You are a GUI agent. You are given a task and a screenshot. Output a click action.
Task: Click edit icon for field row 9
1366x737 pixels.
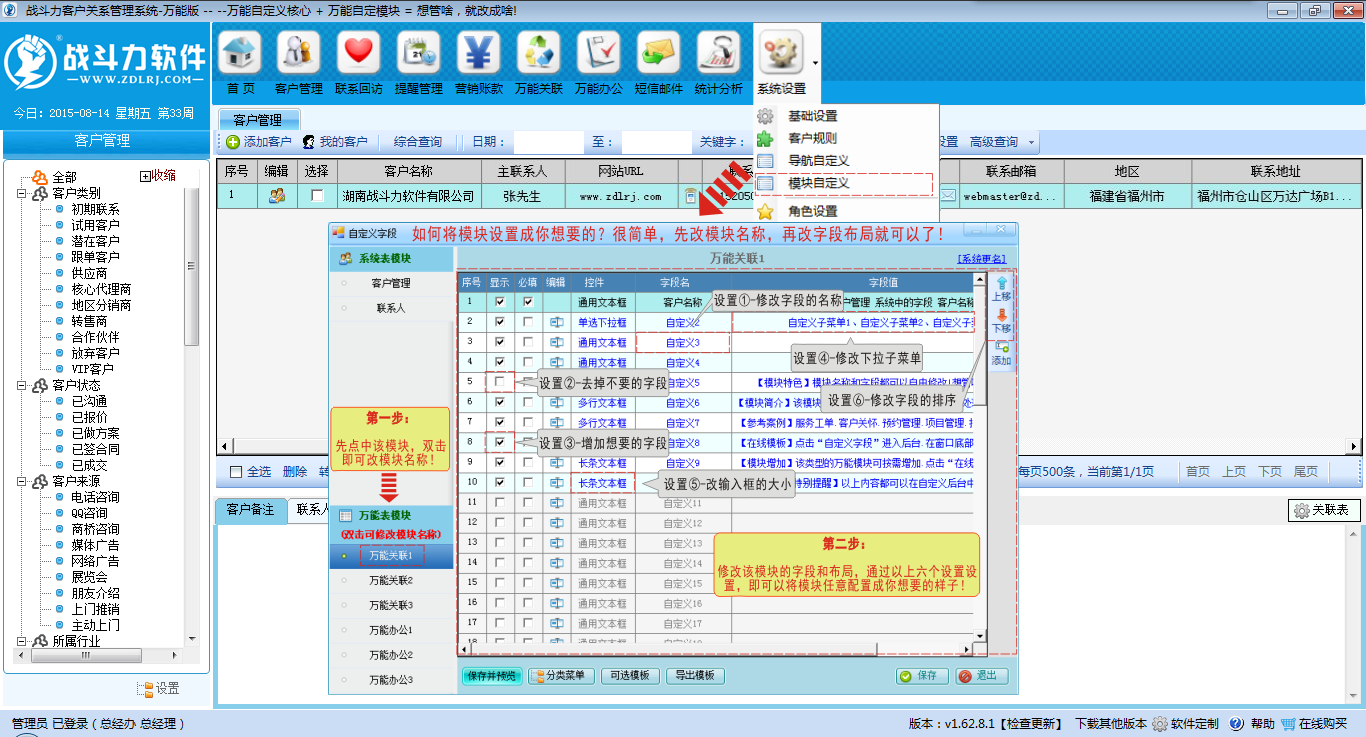click(556, 462)
